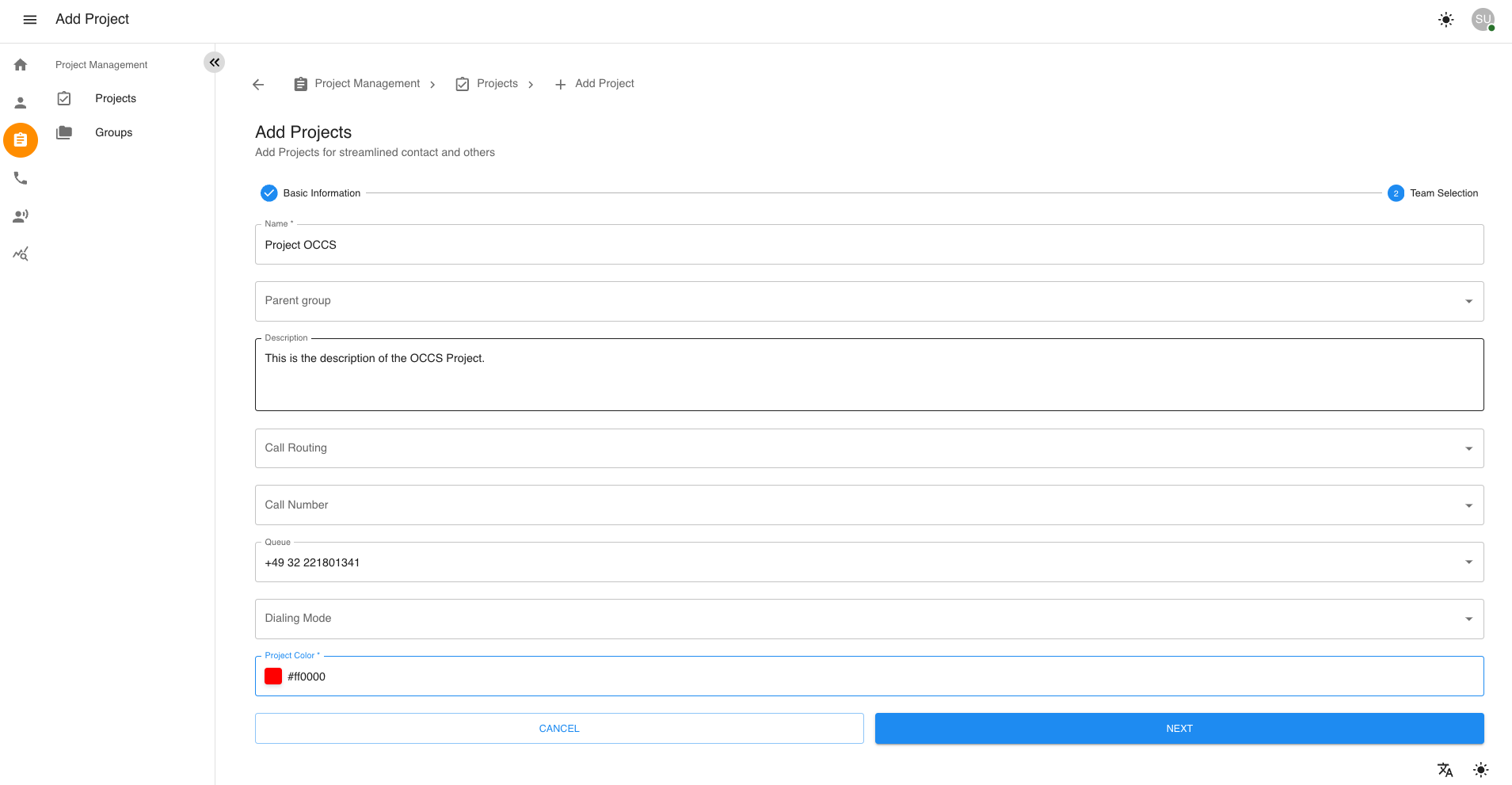This screenshot has width=1512, height=785.
Task: Open the hamburger menu top left
Action: [29, 19]
